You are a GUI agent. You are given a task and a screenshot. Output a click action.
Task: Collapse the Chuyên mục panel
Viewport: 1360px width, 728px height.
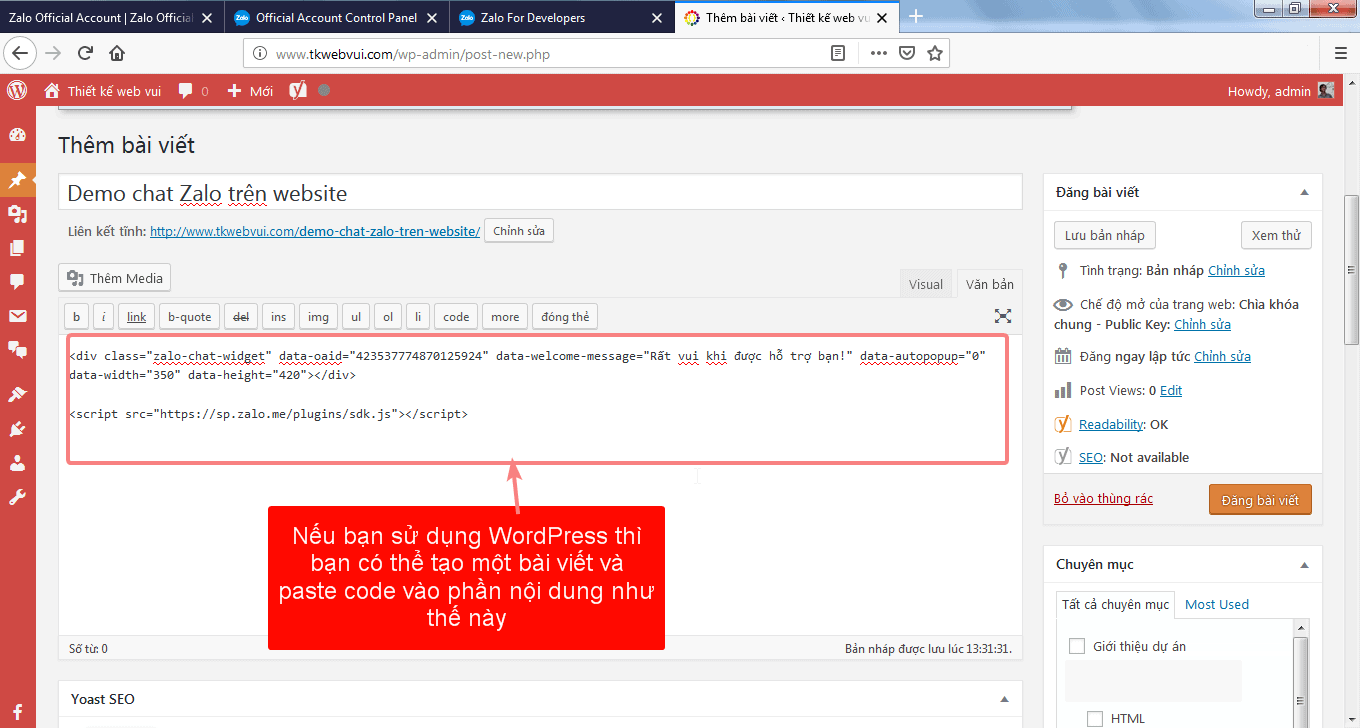click(1304, 565)
